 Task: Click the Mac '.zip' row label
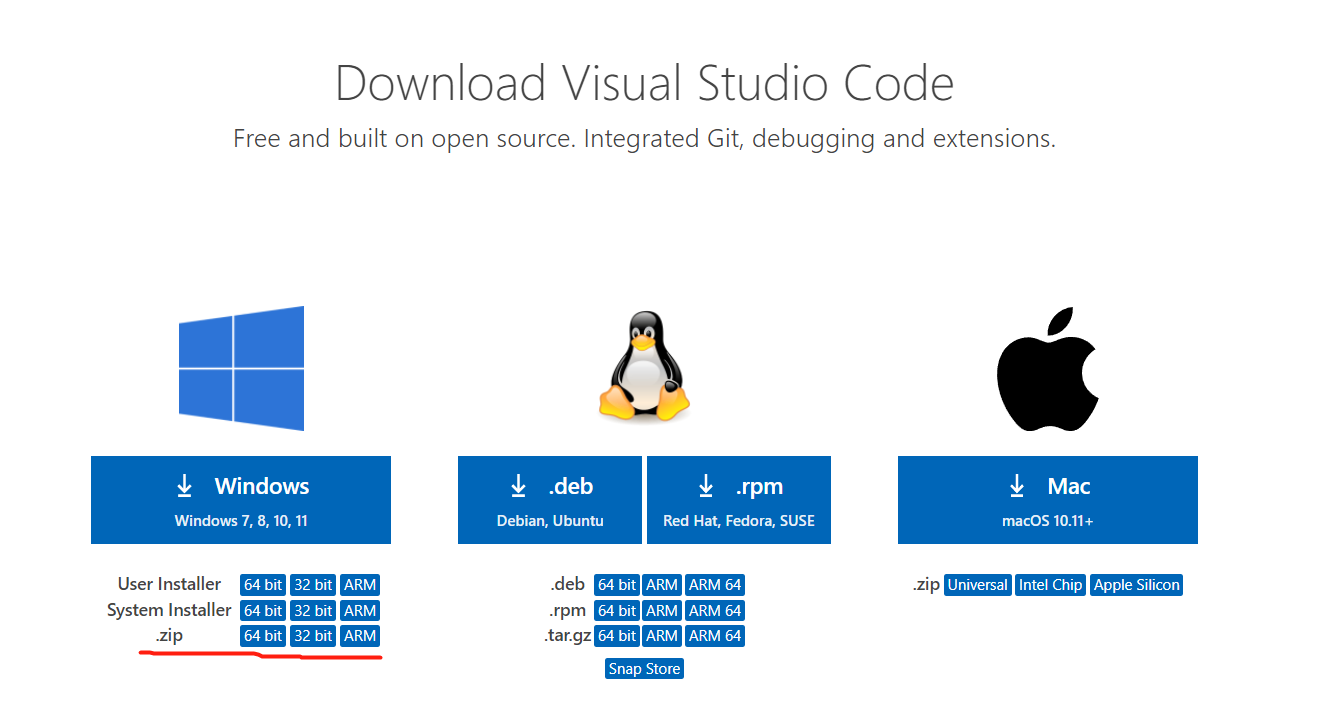coord(926,585)
